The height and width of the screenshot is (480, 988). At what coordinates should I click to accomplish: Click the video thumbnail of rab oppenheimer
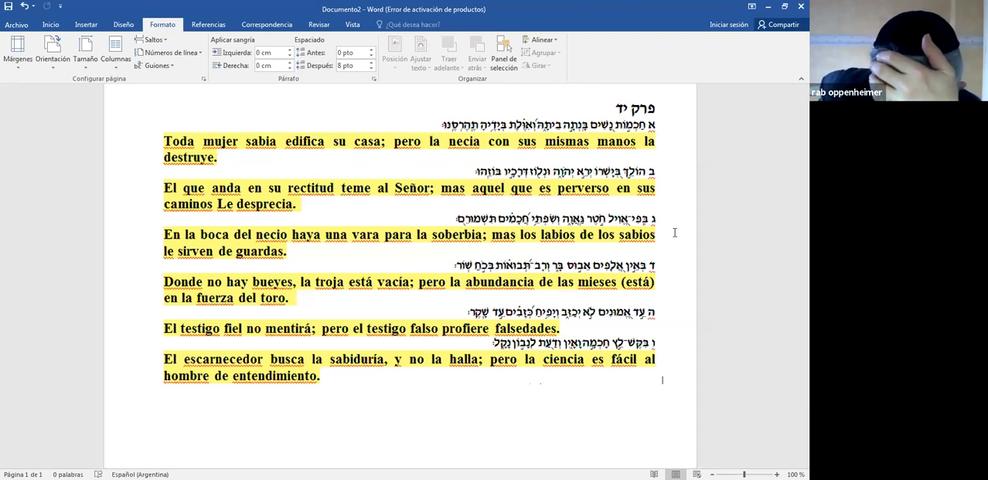click(x=899, y=50)
